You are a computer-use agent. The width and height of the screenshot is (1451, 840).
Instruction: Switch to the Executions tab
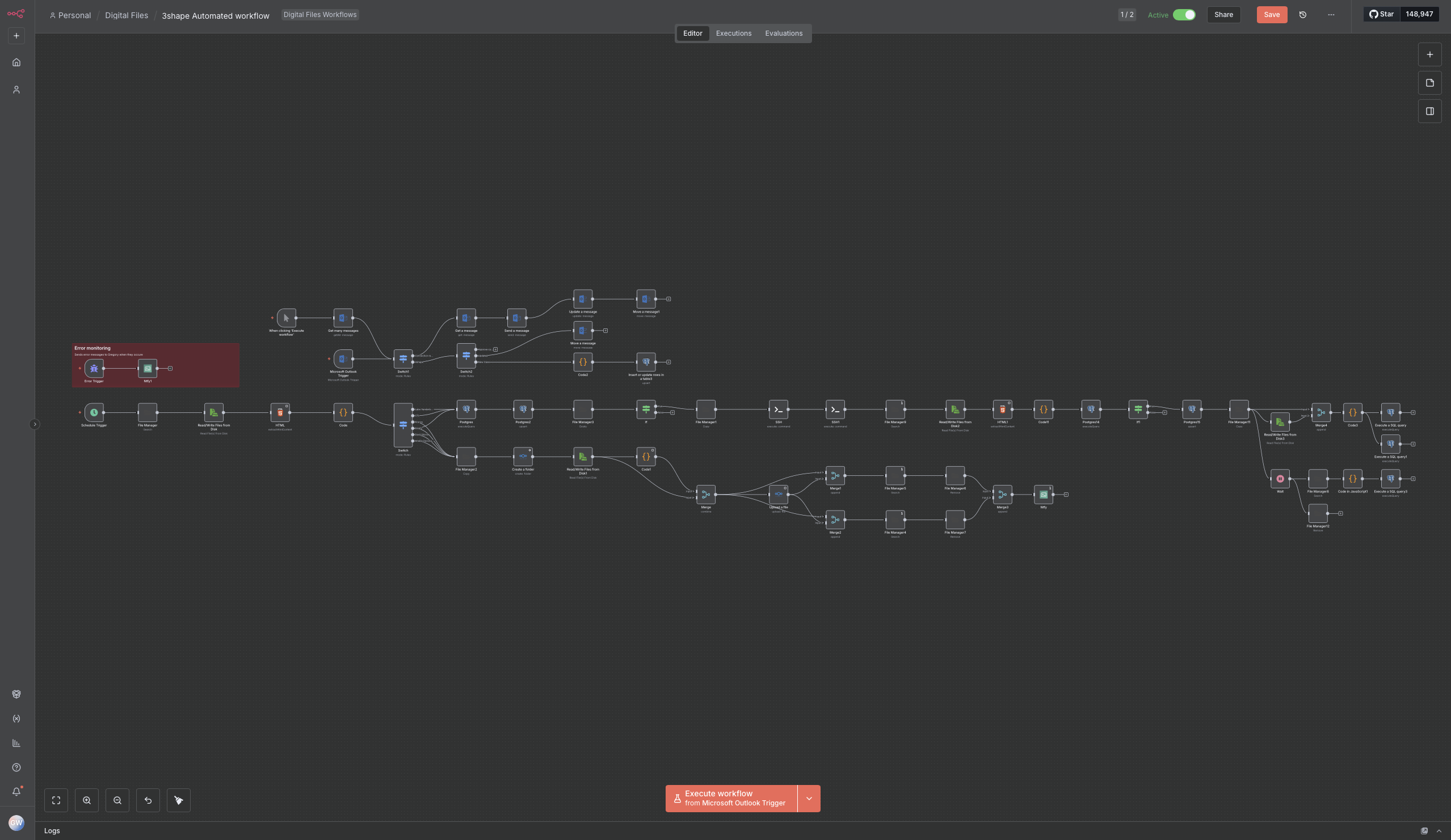pyautogui.click(x=734, y=33)
